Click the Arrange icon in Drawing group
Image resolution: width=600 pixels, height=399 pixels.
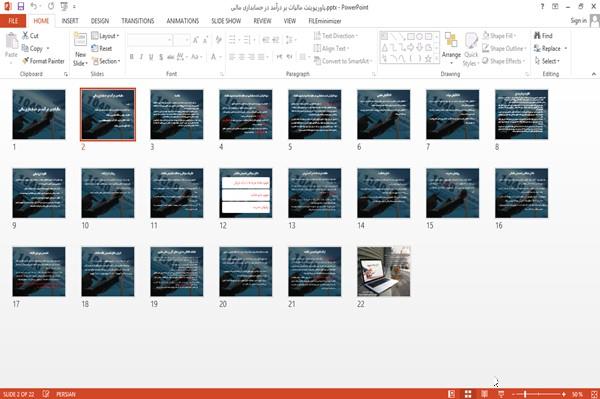(x=451, y=41)
